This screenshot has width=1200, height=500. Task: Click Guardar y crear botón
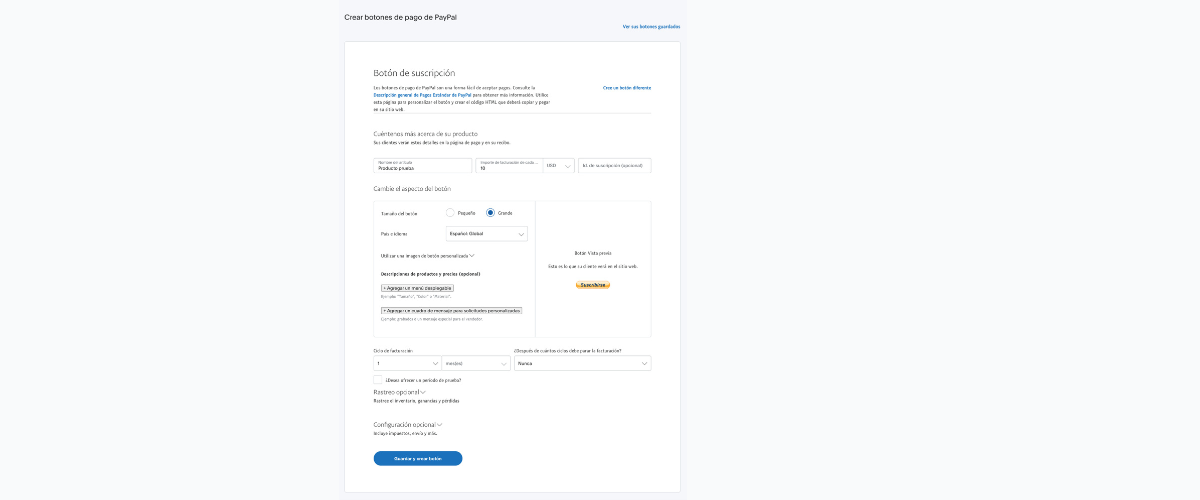(x=418, y=458)
